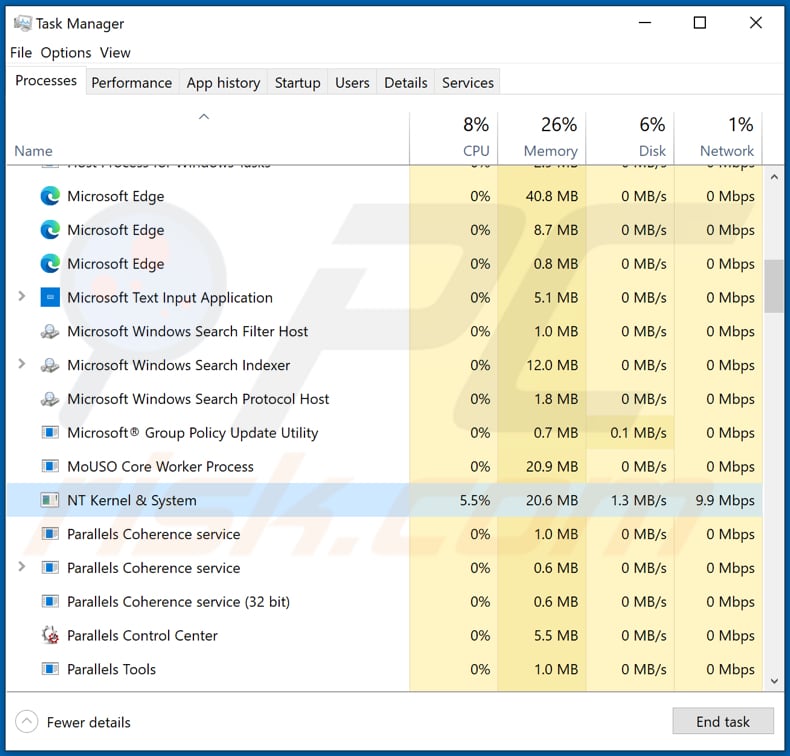Sort by the Memory column header
The image size is (790, 756).
(x=550, y=151)
